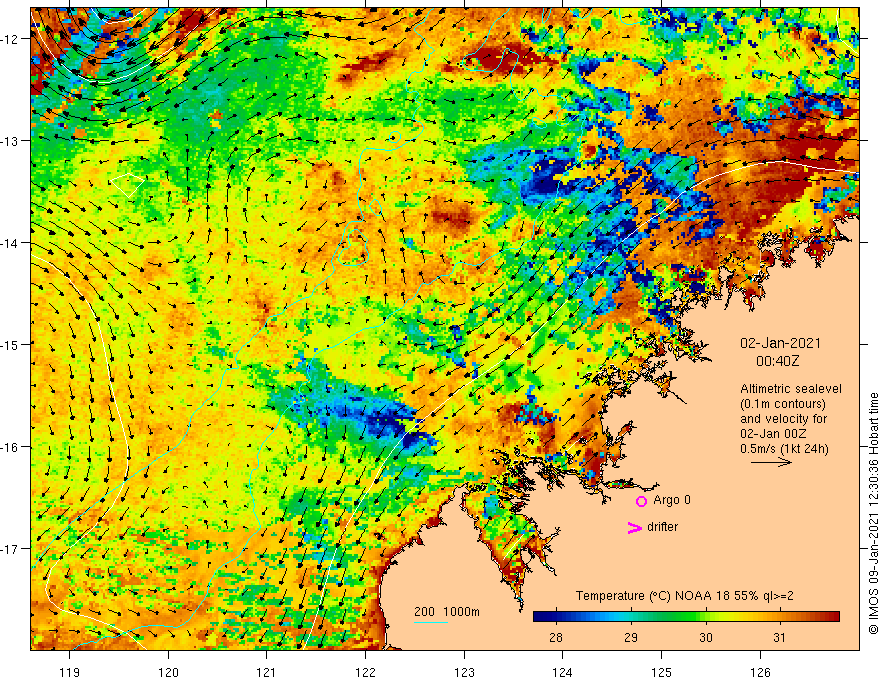This screenshot has width=880, height=680.
Task: Click the temperature color bar
Action: 686,617
